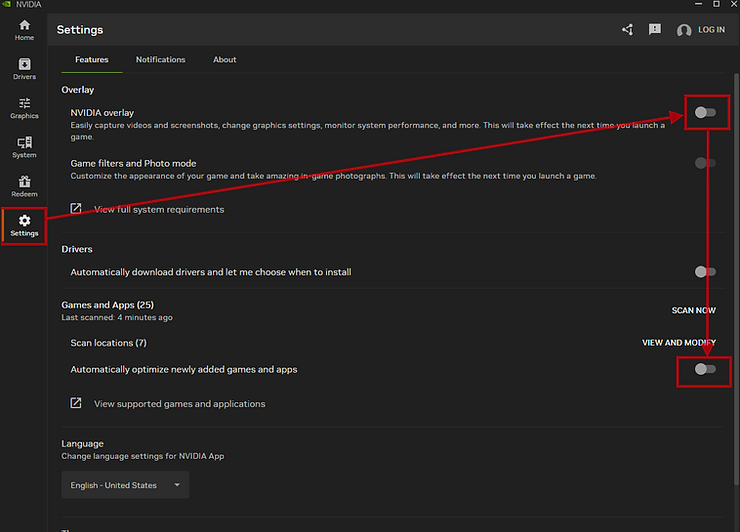
Task: Open the language dropdown English - United States
Action: coord(125,485)
